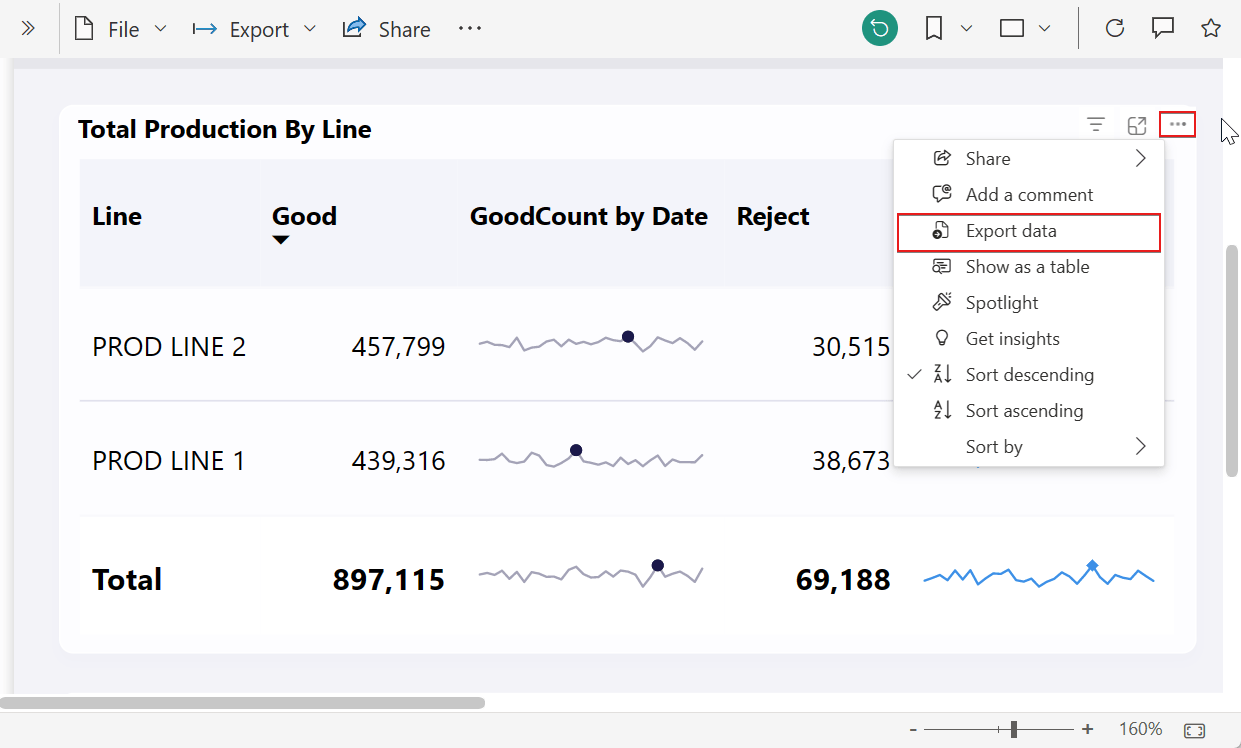Mark report as favorite with the star icon

pos(1211,28)
